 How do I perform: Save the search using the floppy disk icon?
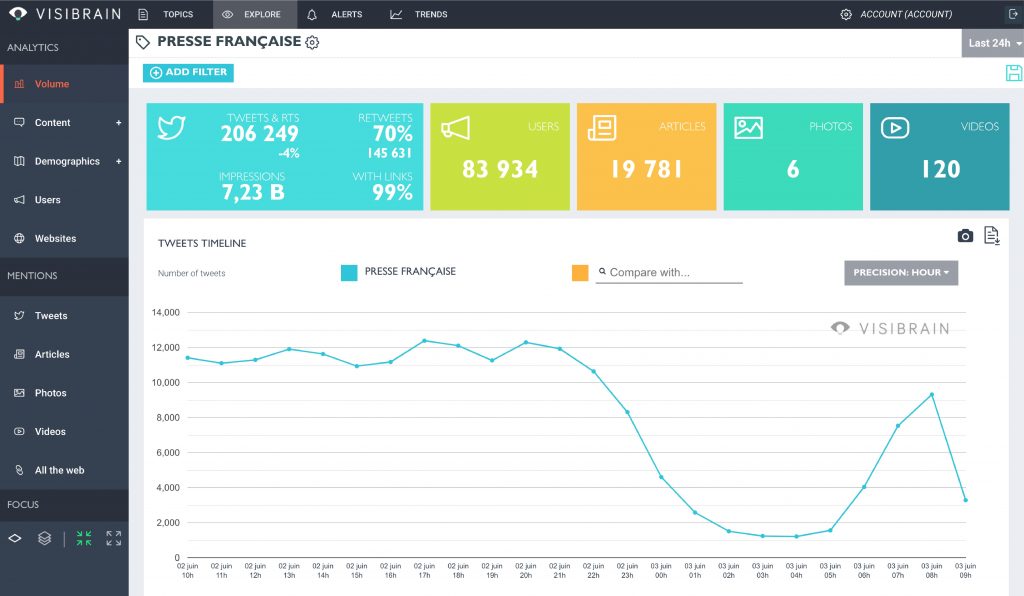pyautogui.click(x=1014, y=72)
